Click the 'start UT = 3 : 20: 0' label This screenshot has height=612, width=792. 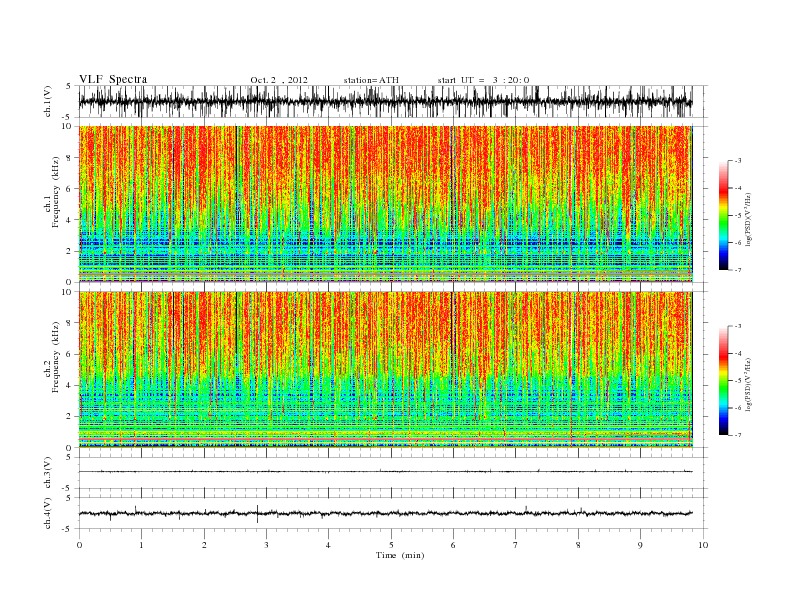pos(483,80)
